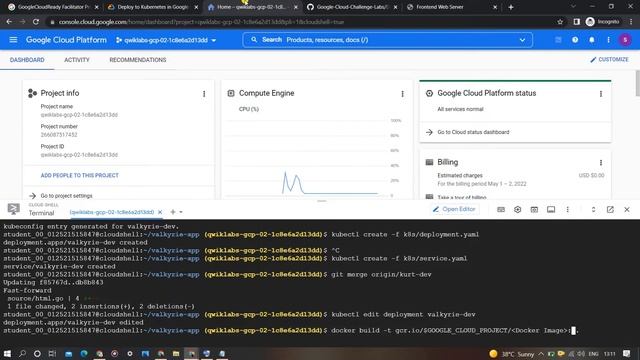Close the Cloud Shell terminal session tab

tap(160, 212)
